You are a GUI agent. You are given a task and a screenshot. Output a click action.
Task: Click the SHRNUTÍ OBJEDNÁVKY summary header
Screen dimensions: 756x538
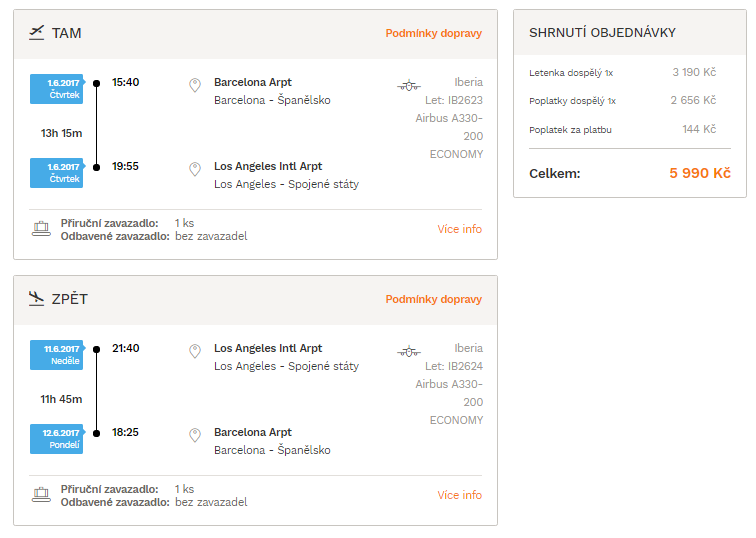click(x=602, y=33)
